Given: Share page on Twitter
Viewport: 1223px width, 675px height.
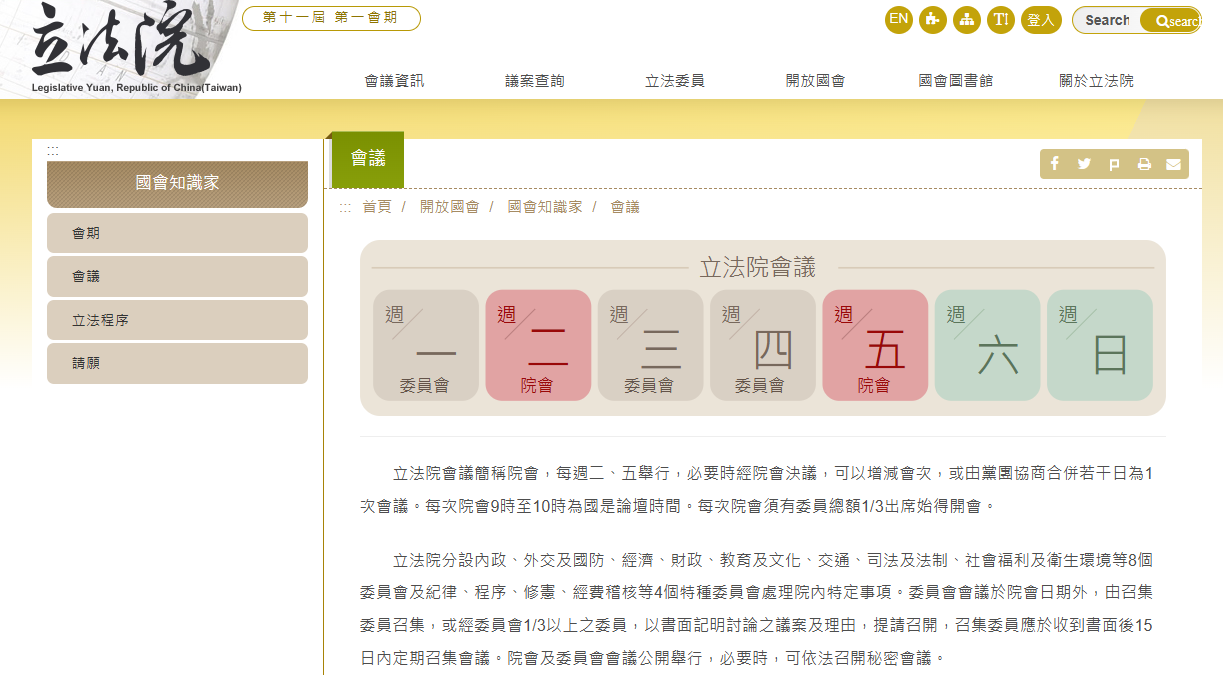Looking at the screenshot, I should pos(1084,164).
